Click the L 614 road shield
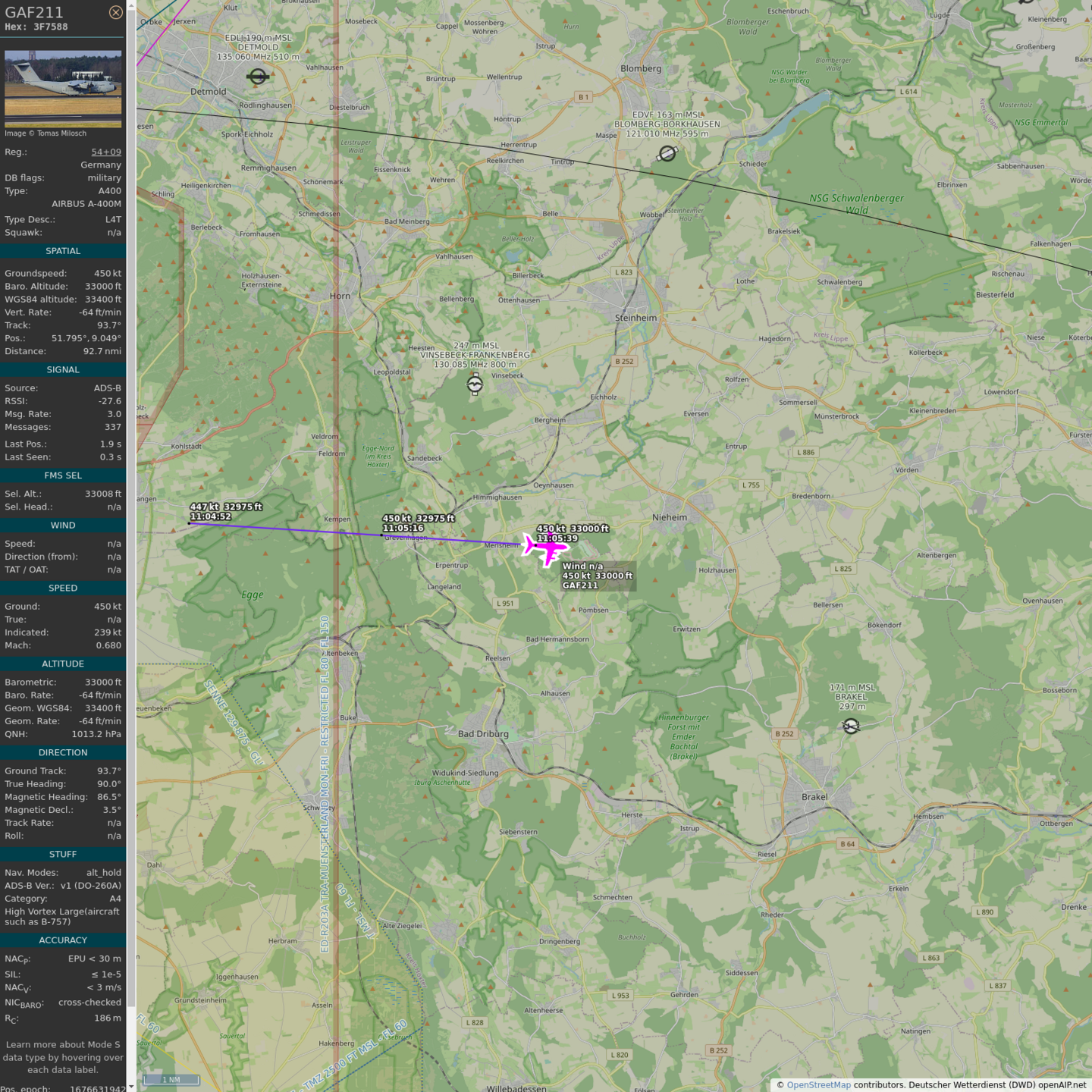This screenshot has width=1092, height=1092. click(x=908, y=92)
